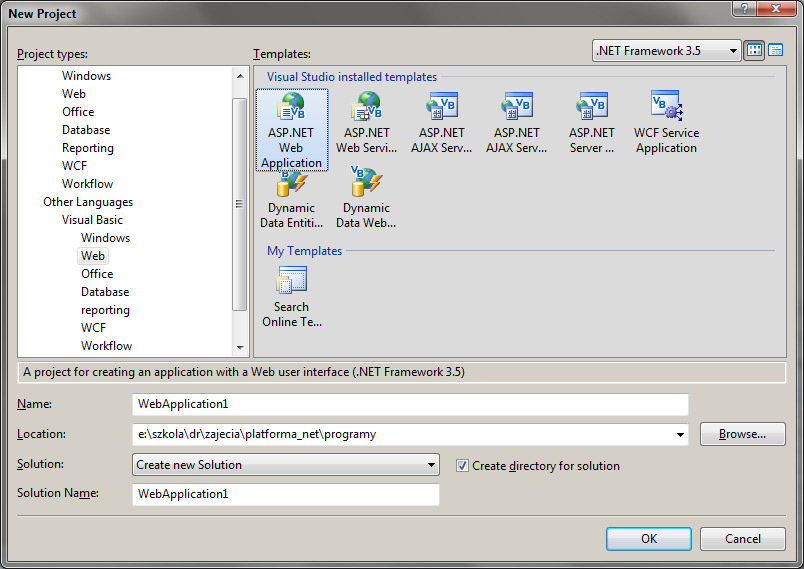The width and height of the screenshot is (804, 569).
Task: Select Database above Other Languages
Action: (x=86, y=130)
